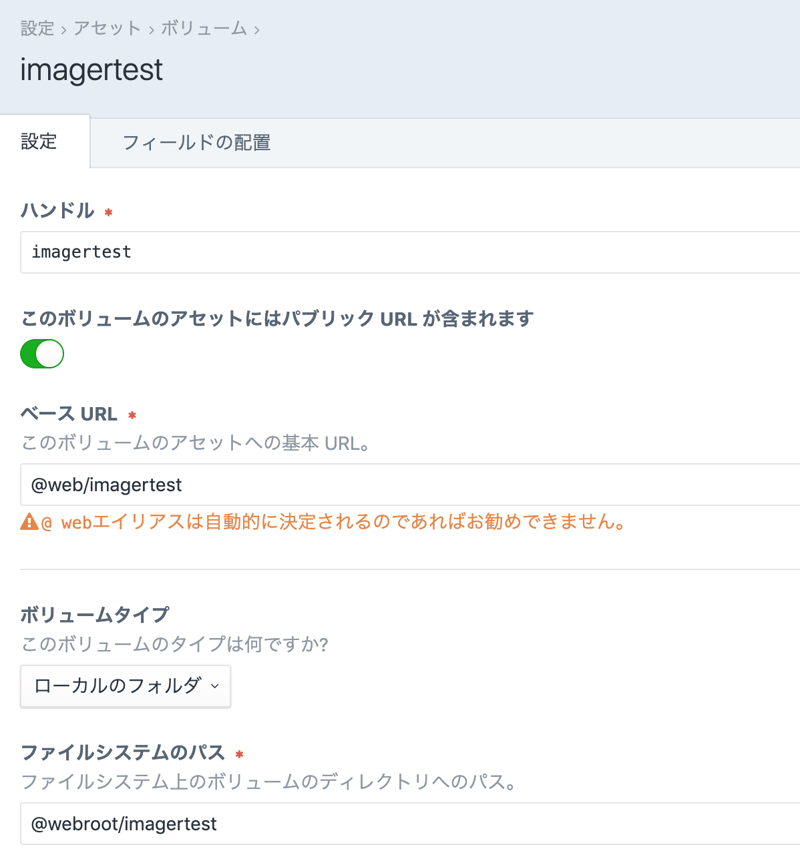Switch to the フィールドの配置 tab
Viewport: 800px width, 865px height.
(196, 143)
